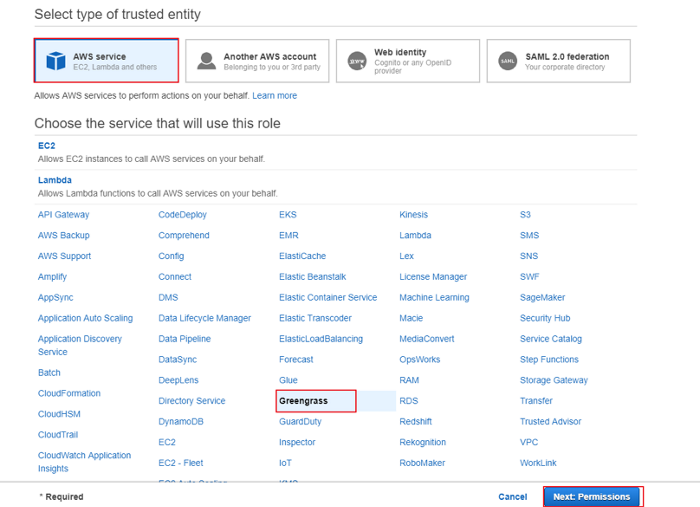This screenshot has height=507, width=700.
Task: Click the Another AWS account person icon
Action: point(206,61)
